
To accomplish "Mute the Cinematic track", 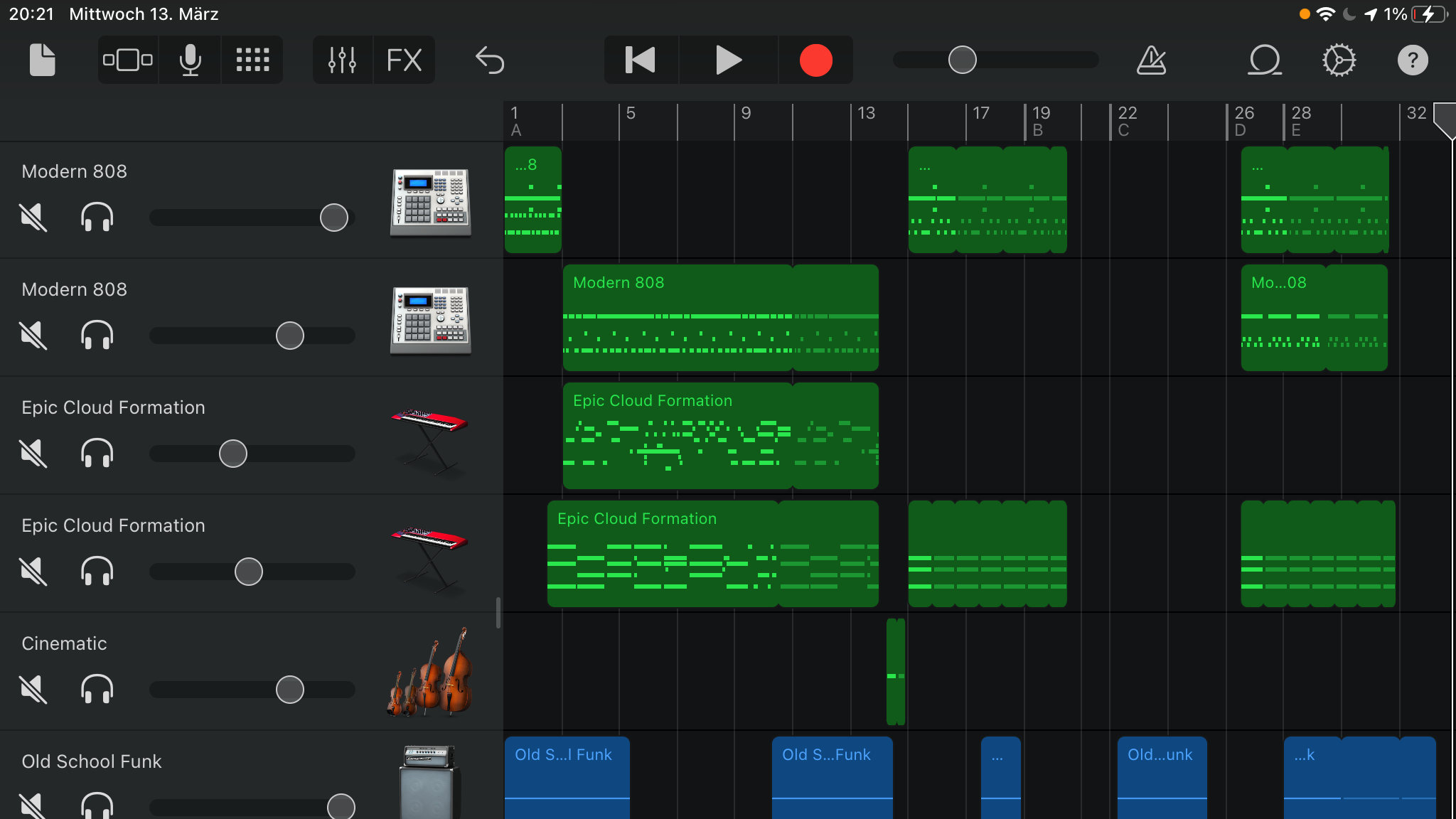I will point(33,689).
